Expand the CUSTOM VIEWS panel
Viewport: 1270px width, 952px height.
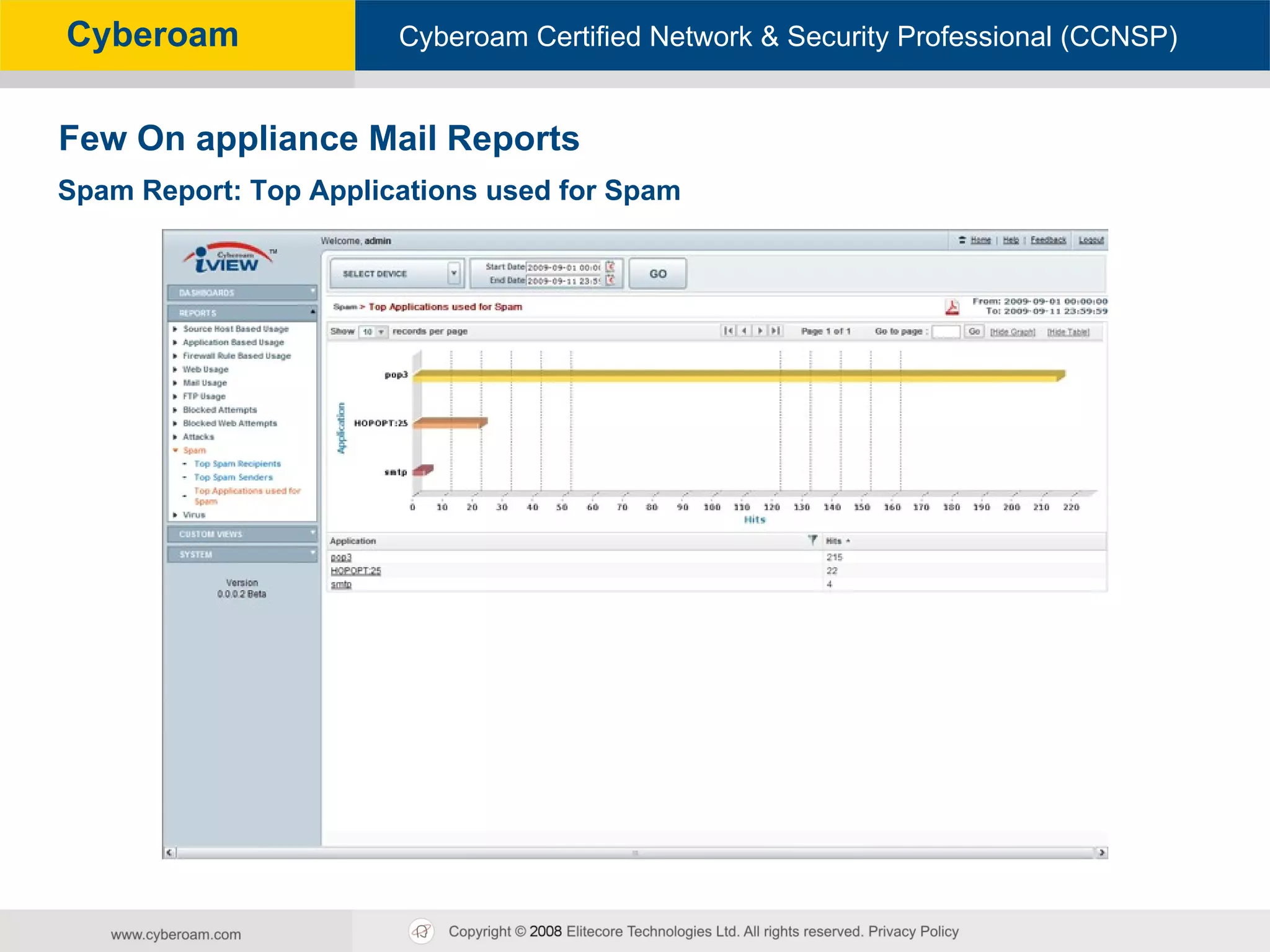(242, 534)
